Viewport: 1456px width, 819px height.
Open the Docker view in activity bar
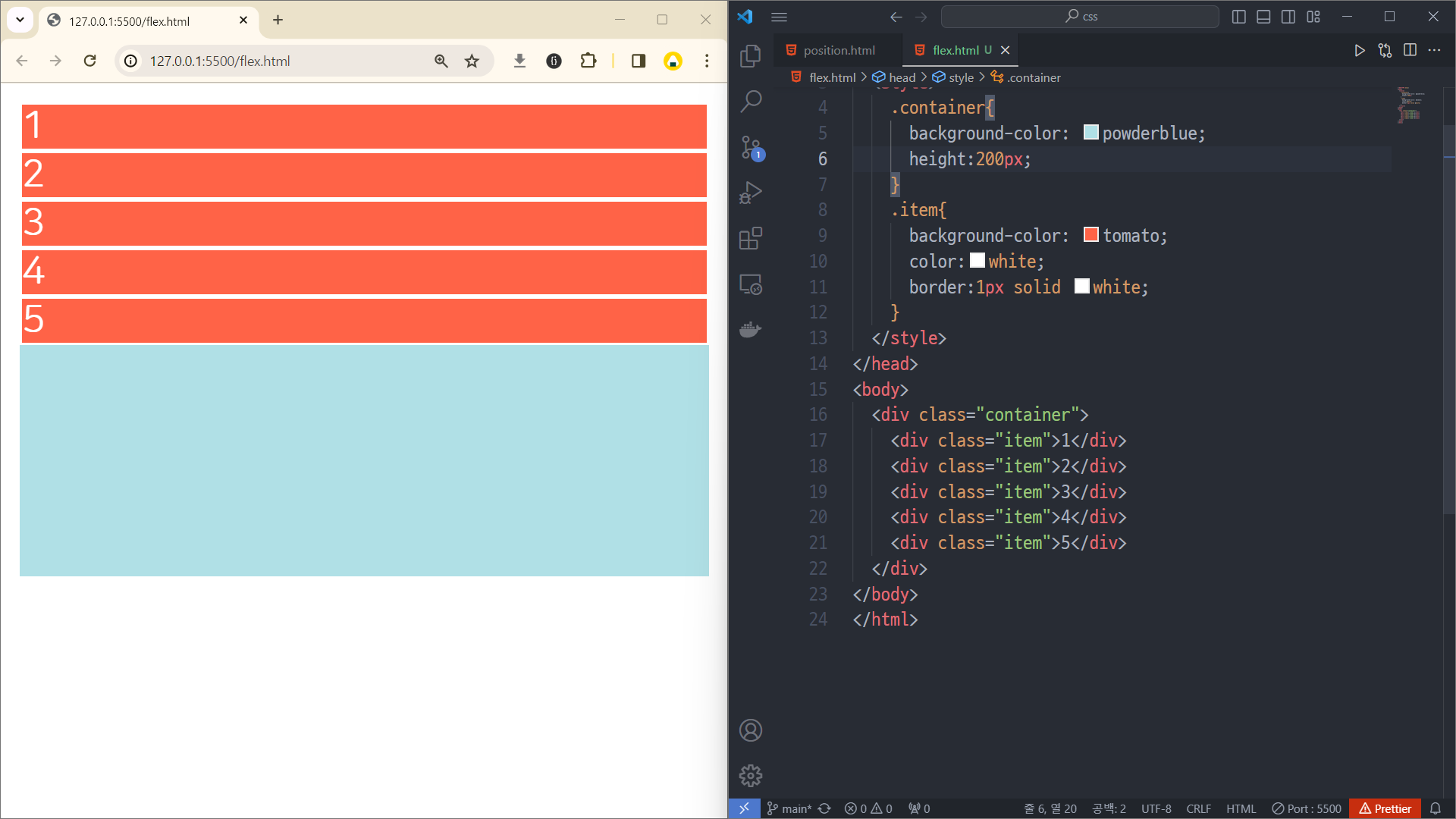[x=750, y=330]
